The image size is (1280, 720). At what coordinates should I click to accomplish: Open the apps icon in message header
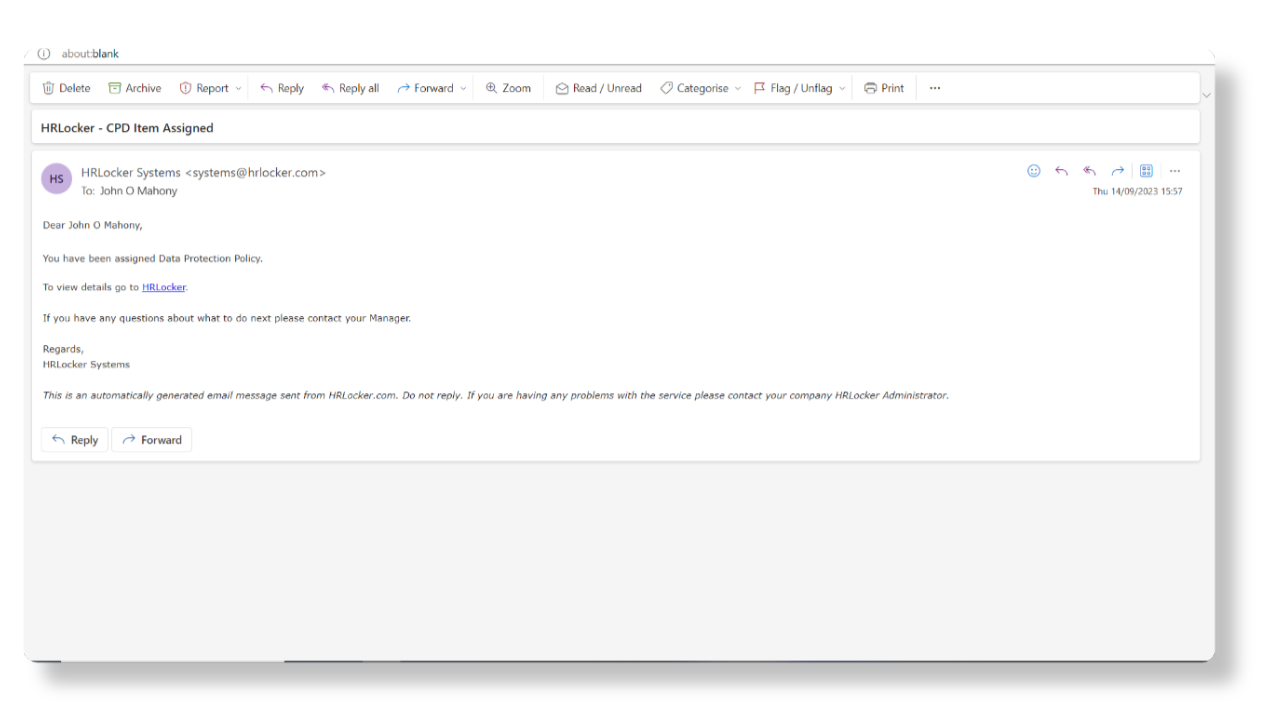click(1146, 171)
